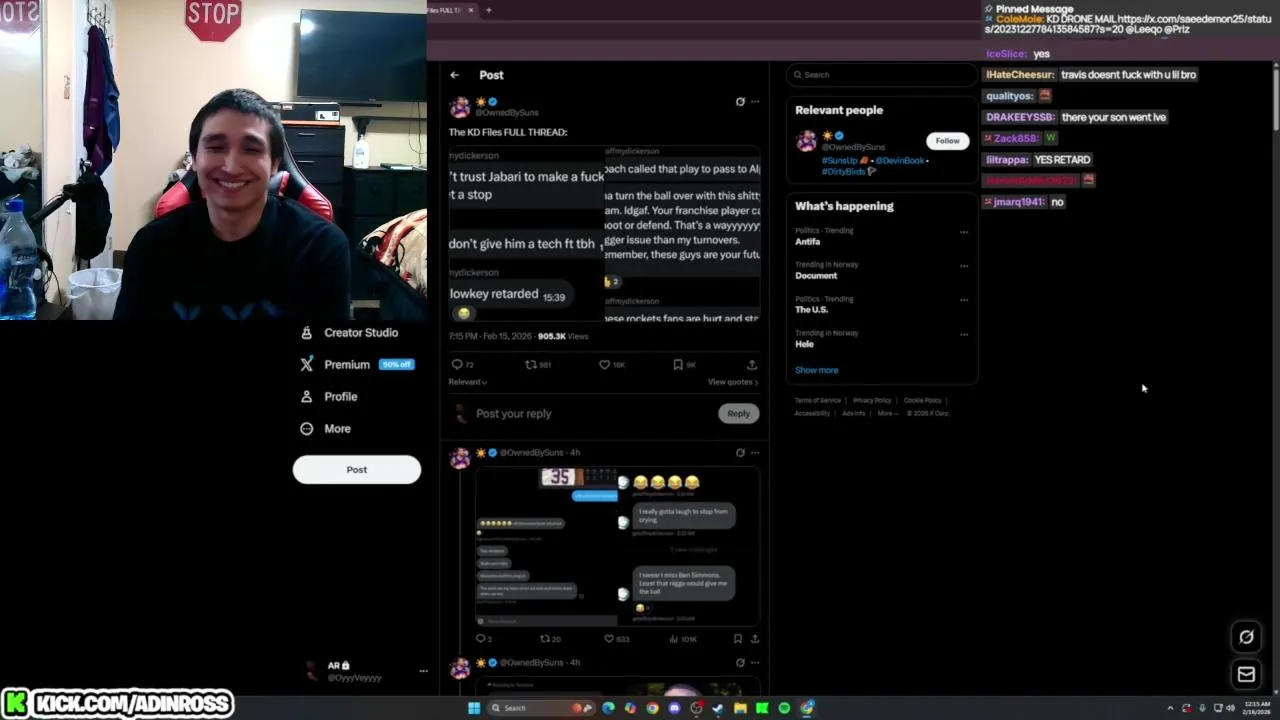The height and width of the screenshot is (720, 1280).
Task: Click the X search box
Action: [881, 75]
